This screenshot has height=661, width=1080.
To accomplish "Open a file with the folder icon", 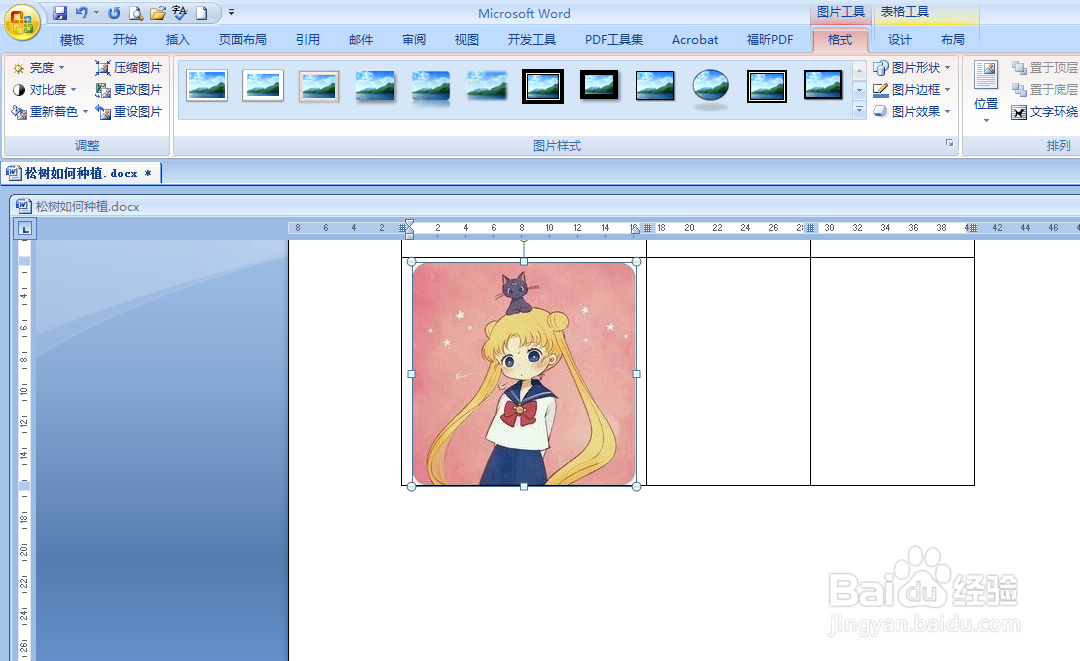I will click(158, 13).
